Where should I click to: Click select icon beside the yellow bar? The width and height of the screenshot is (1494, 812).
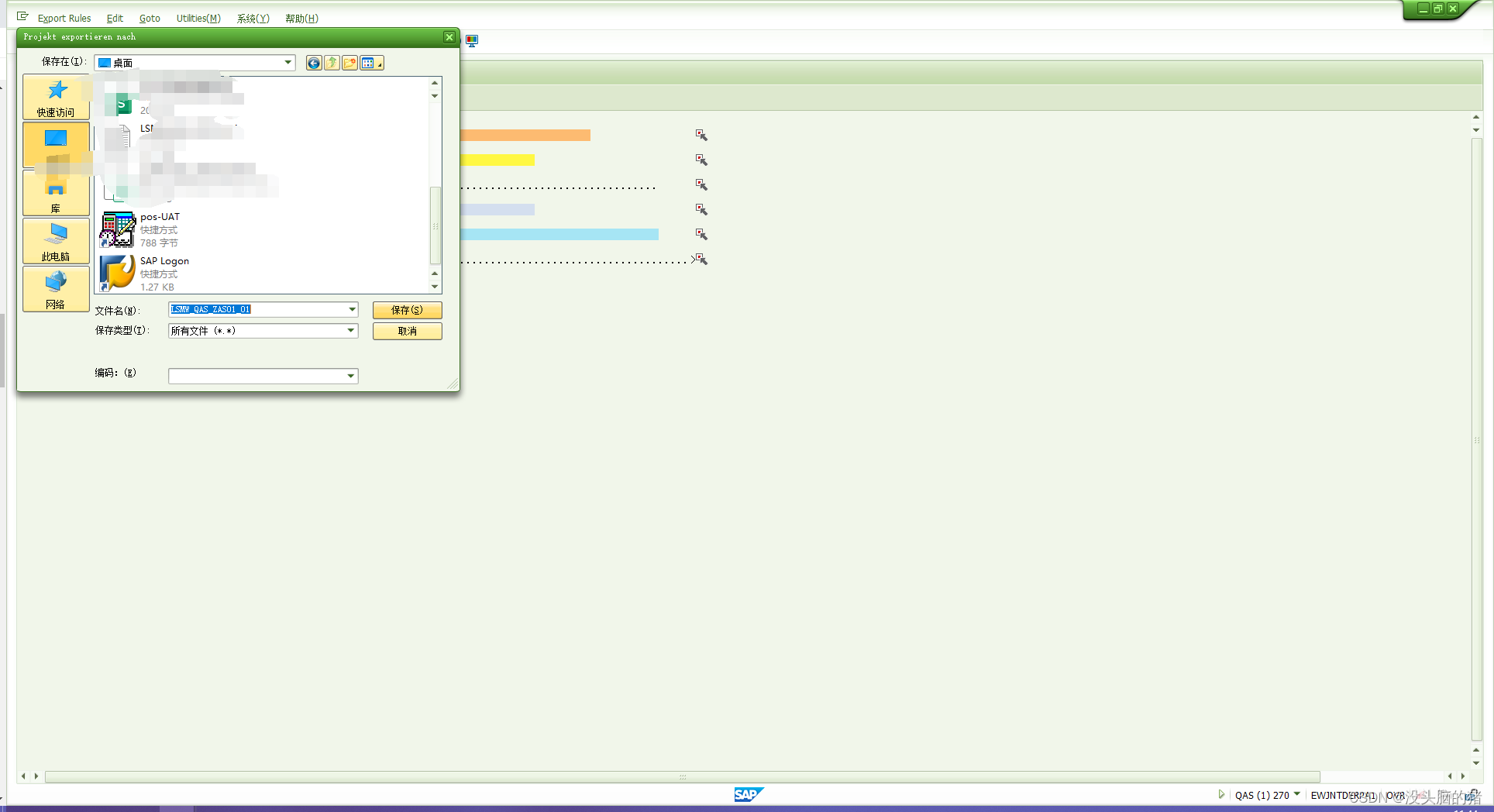click(x=701, y=160)
